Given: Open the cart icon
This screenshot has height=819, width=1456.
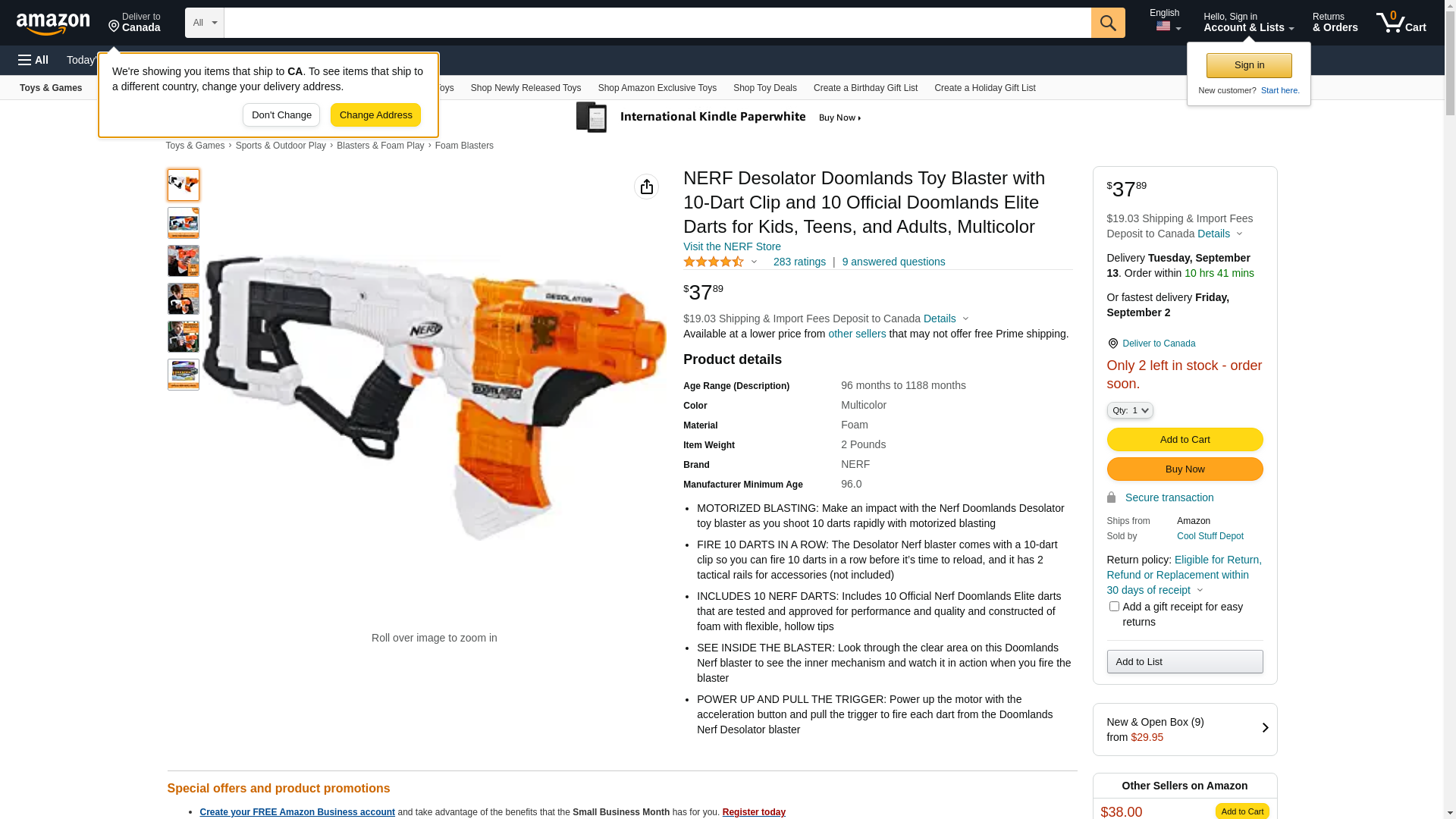Looking at the screenshot, I should click(1401, 23).
